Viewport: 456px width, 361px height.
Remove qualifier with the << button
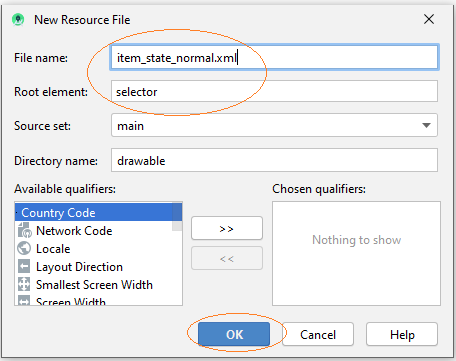tap(227, 258)
